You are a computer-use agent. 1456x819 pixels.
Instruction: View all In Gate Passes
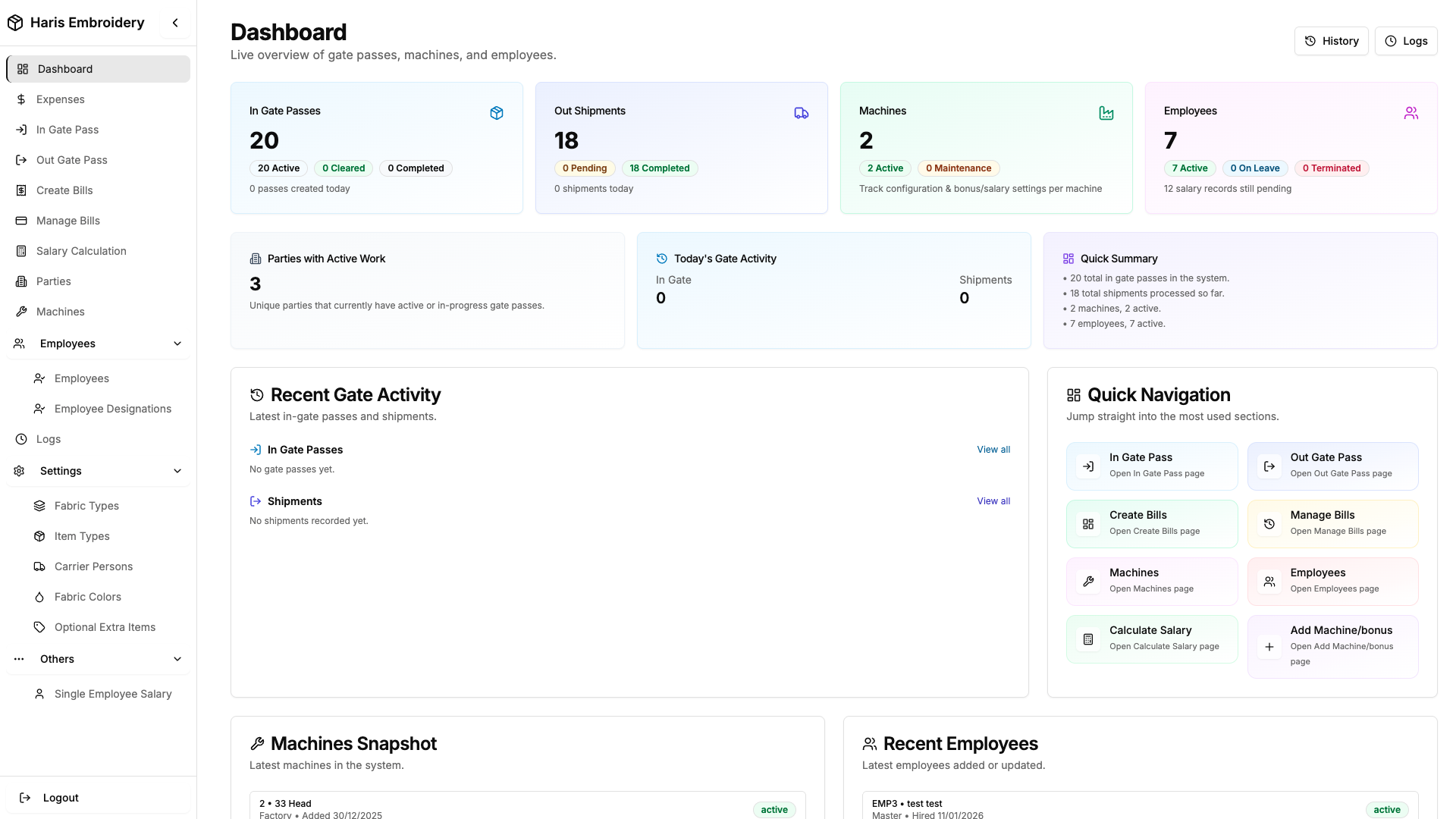coord(993,450)
